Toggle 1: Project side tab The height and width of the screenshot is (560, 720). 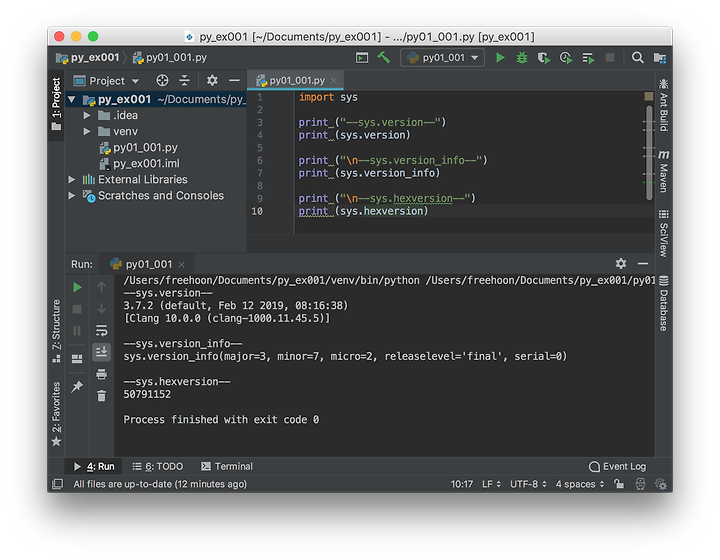click(56, 105)
